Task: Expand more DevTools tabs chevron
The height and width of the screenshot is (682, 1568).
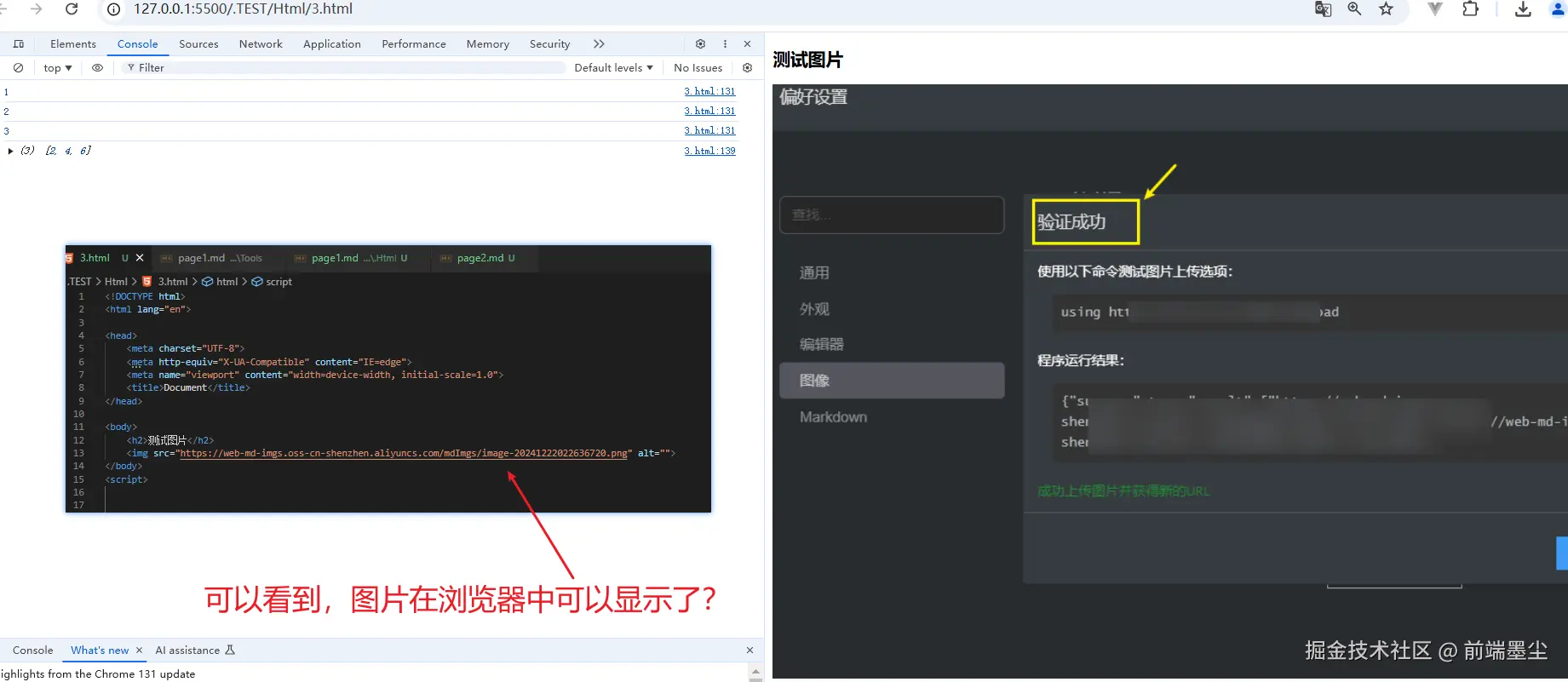Action: point(599,44)
